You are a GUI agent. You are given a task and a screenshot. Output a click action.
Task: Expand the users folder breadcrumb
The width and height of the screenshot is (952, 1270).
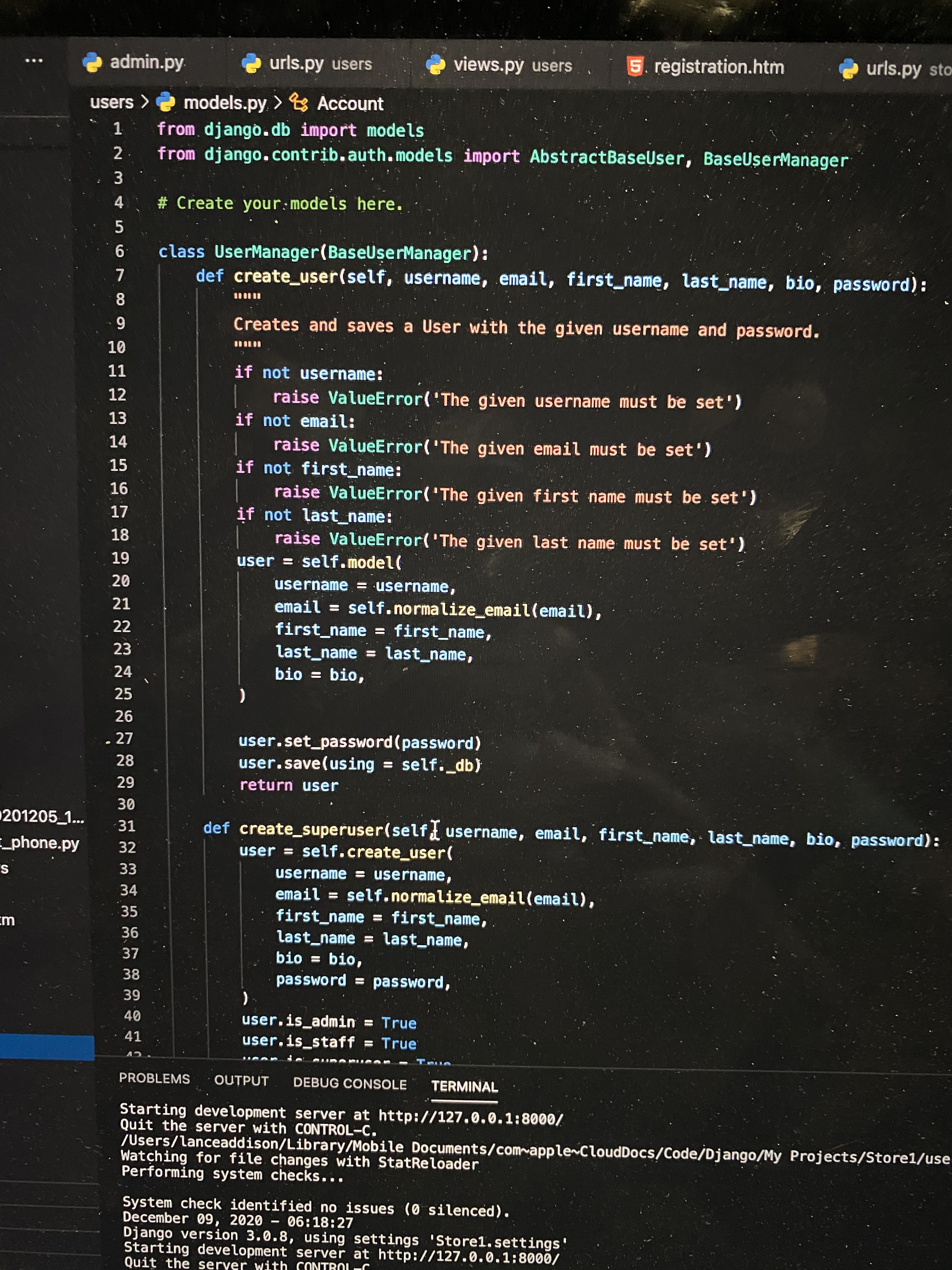point(111,102)
